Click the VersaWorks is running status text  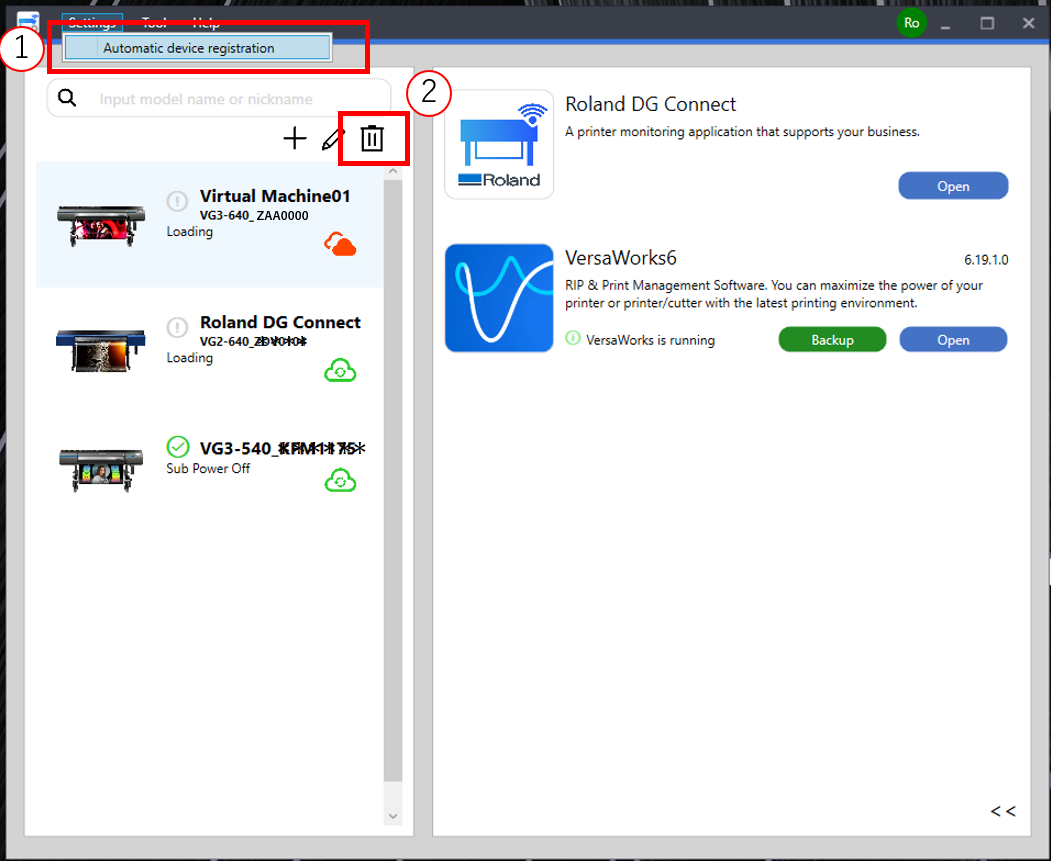click(650, 340)
